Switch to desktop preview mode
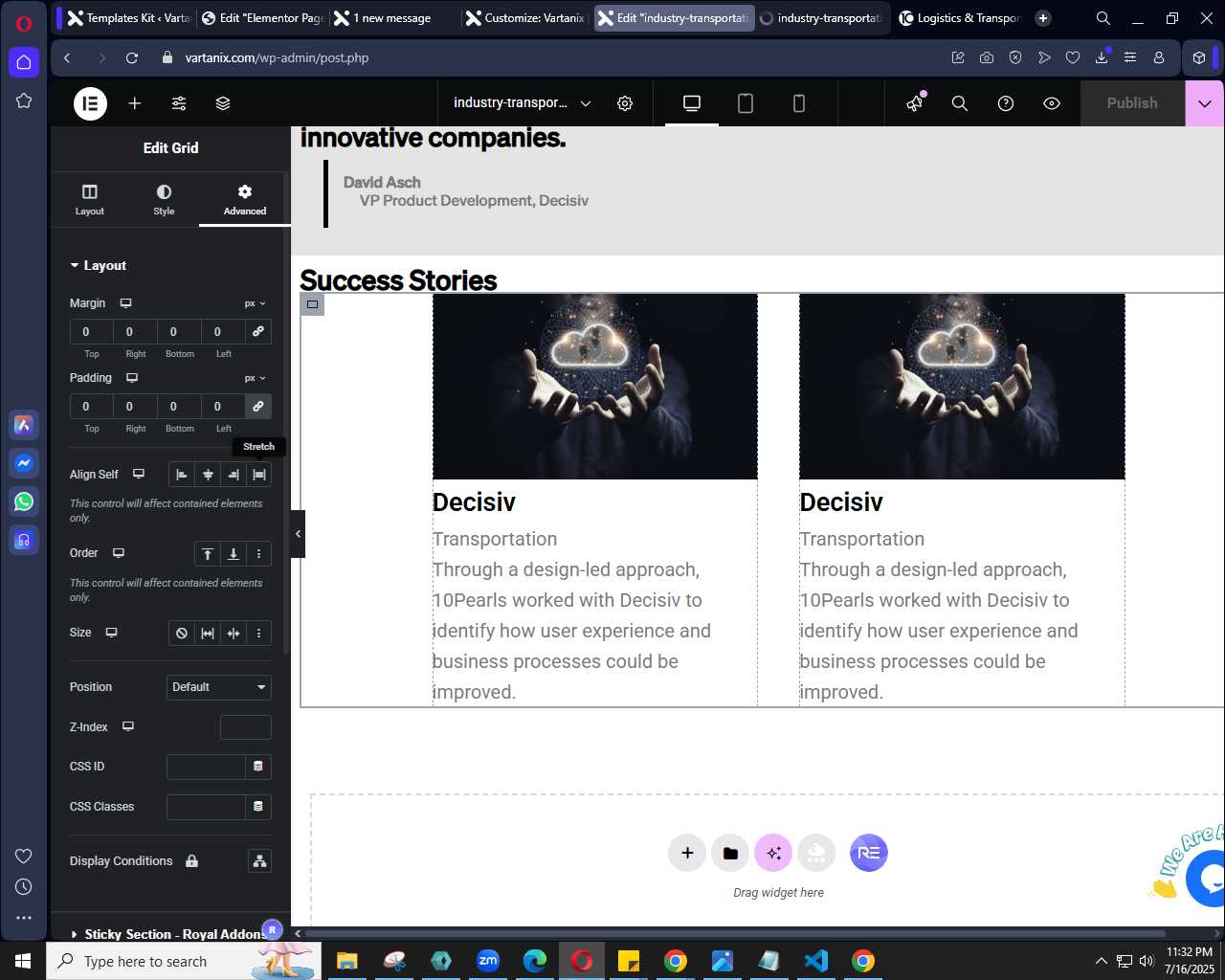Screen dimensions: 1225x980 click(x=692, y=103)
